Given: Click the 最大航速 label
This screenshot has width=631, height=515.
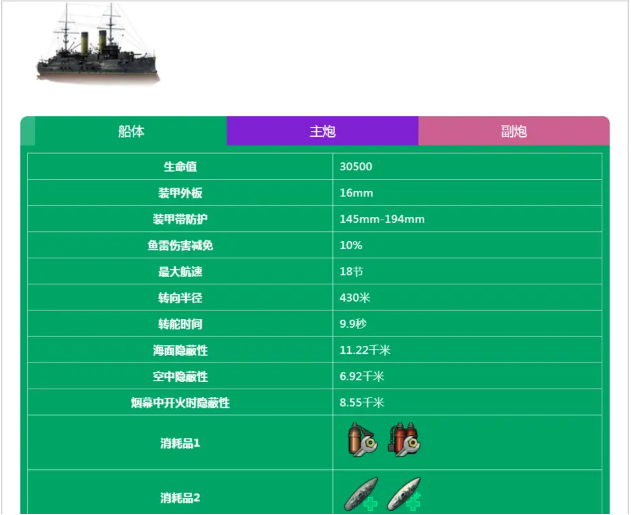Looking at the screenshot, I should 180,272.
